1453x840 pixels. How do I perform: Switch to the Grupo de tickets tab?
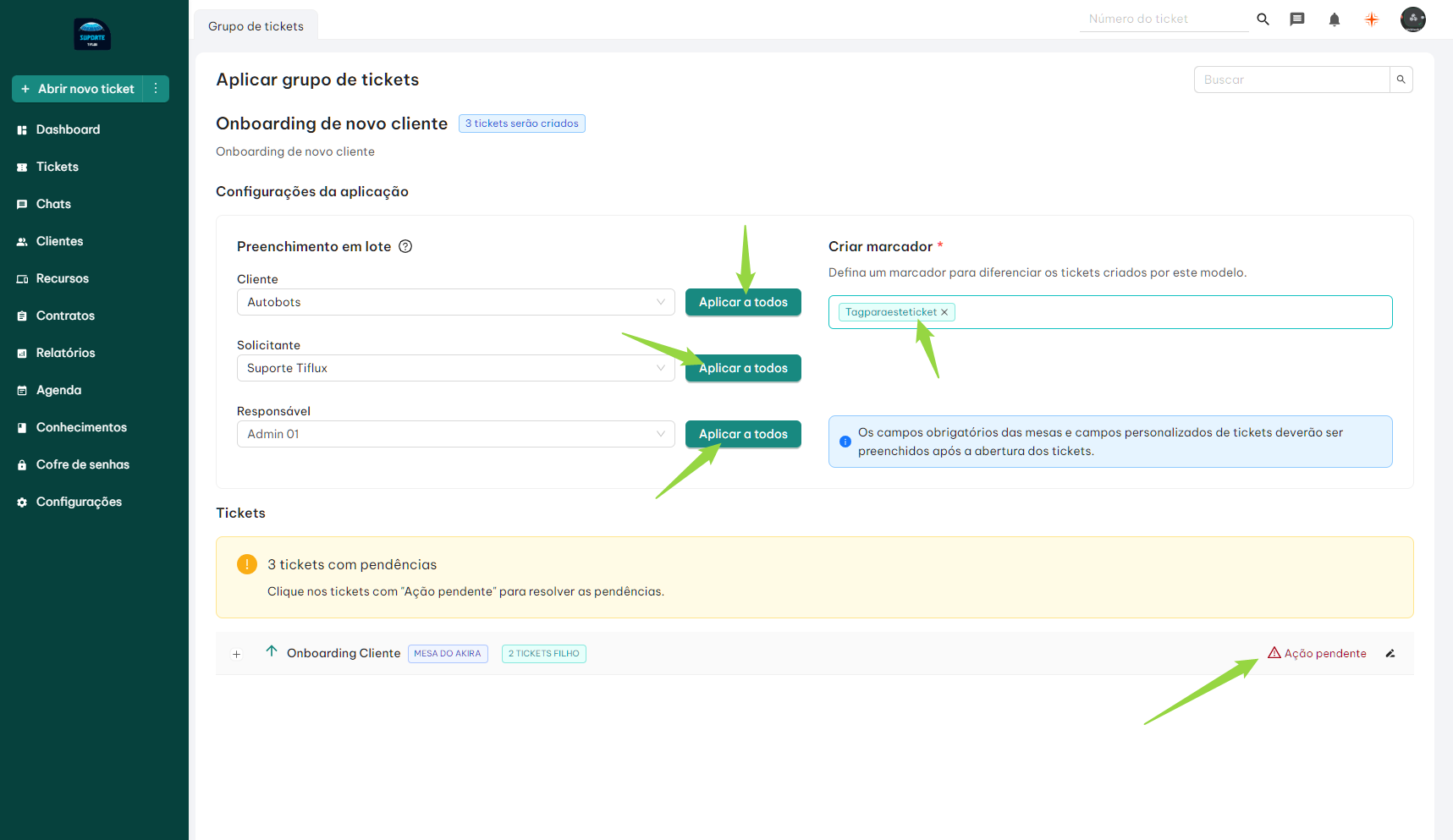(256, 26)
